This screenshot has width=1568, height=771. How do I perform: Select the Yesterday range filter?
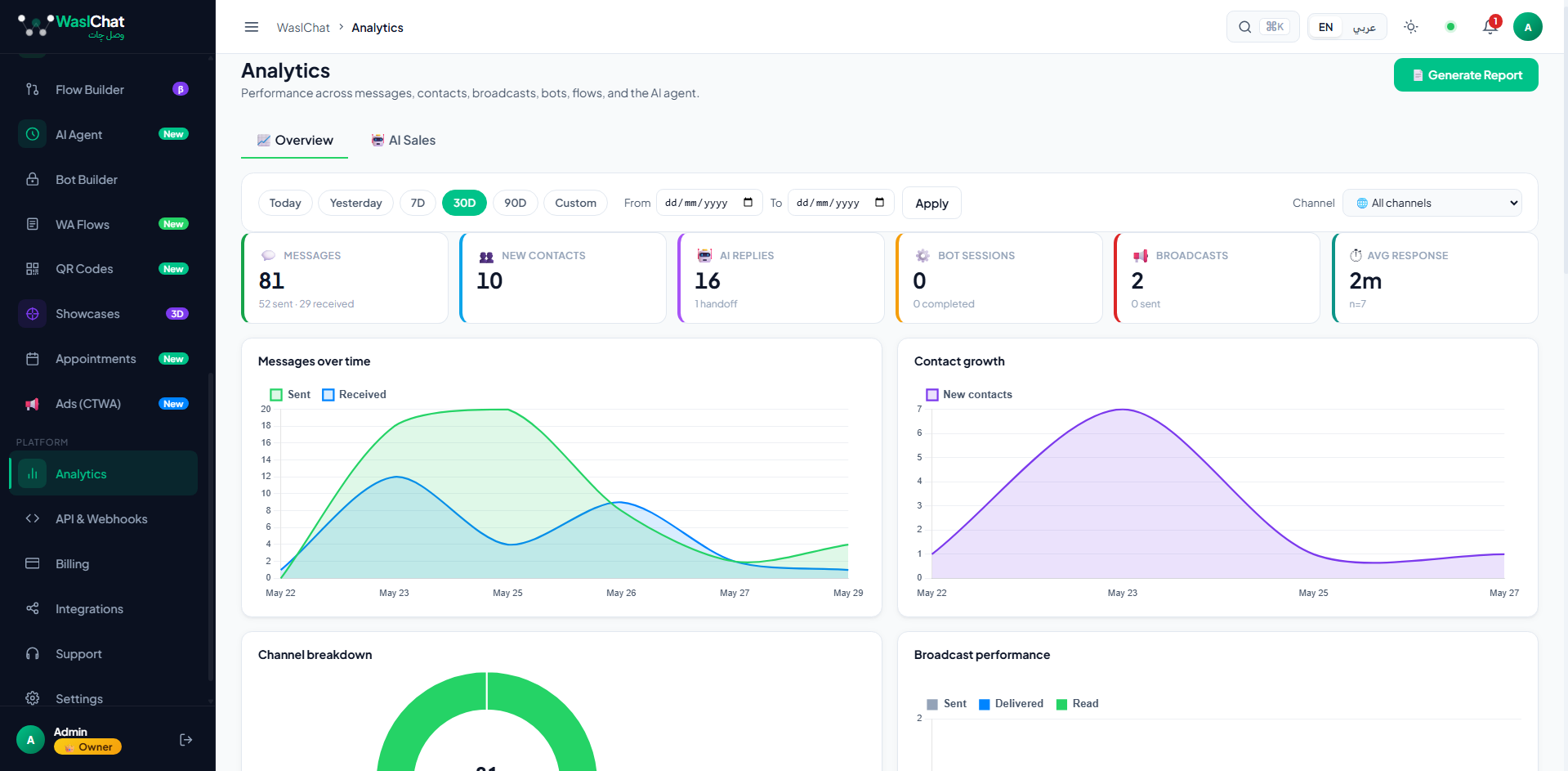click(356, 203)
